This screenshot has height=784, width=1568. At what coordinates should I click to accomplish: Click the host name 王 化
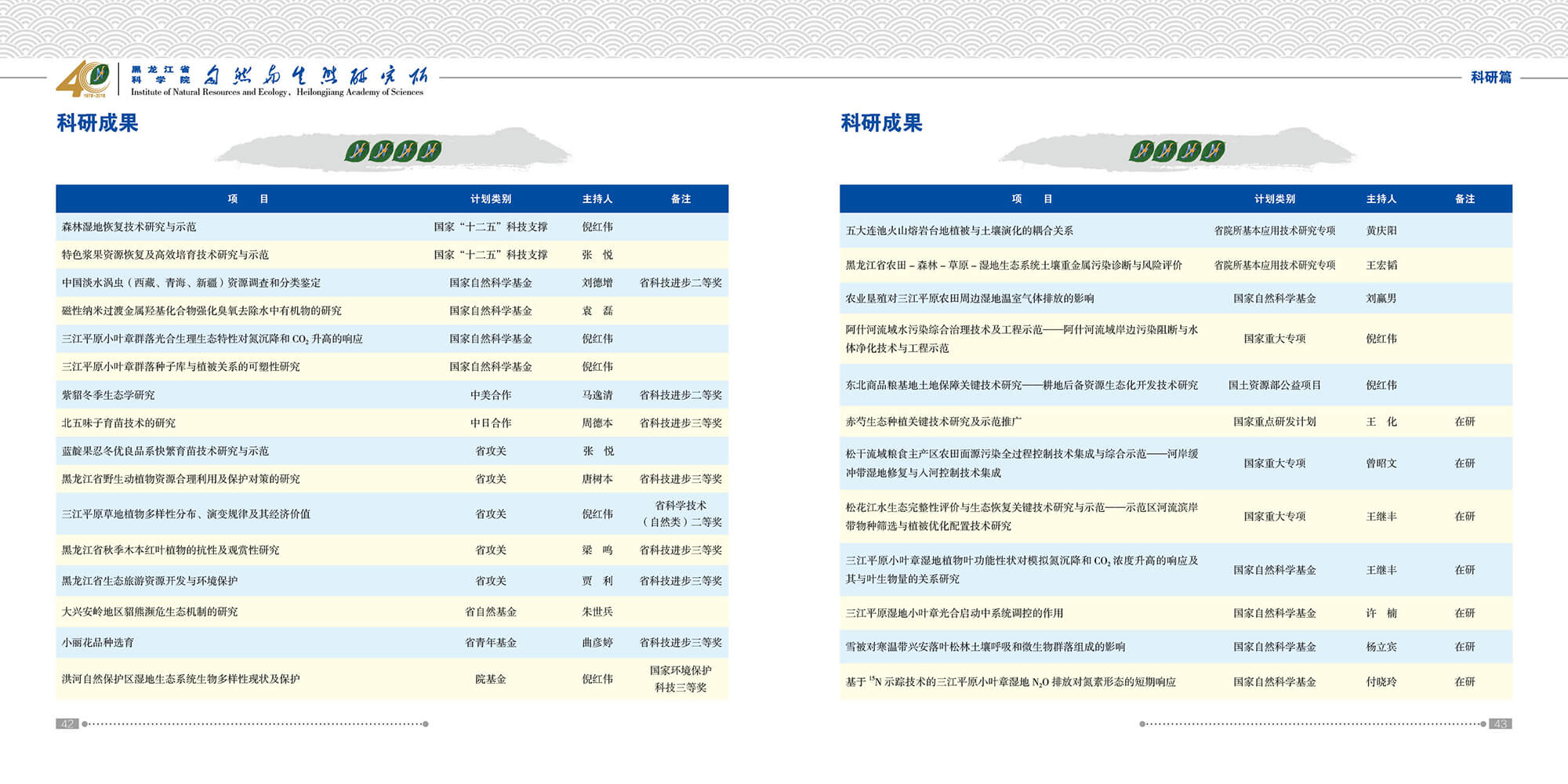[x=1381, y=422]
